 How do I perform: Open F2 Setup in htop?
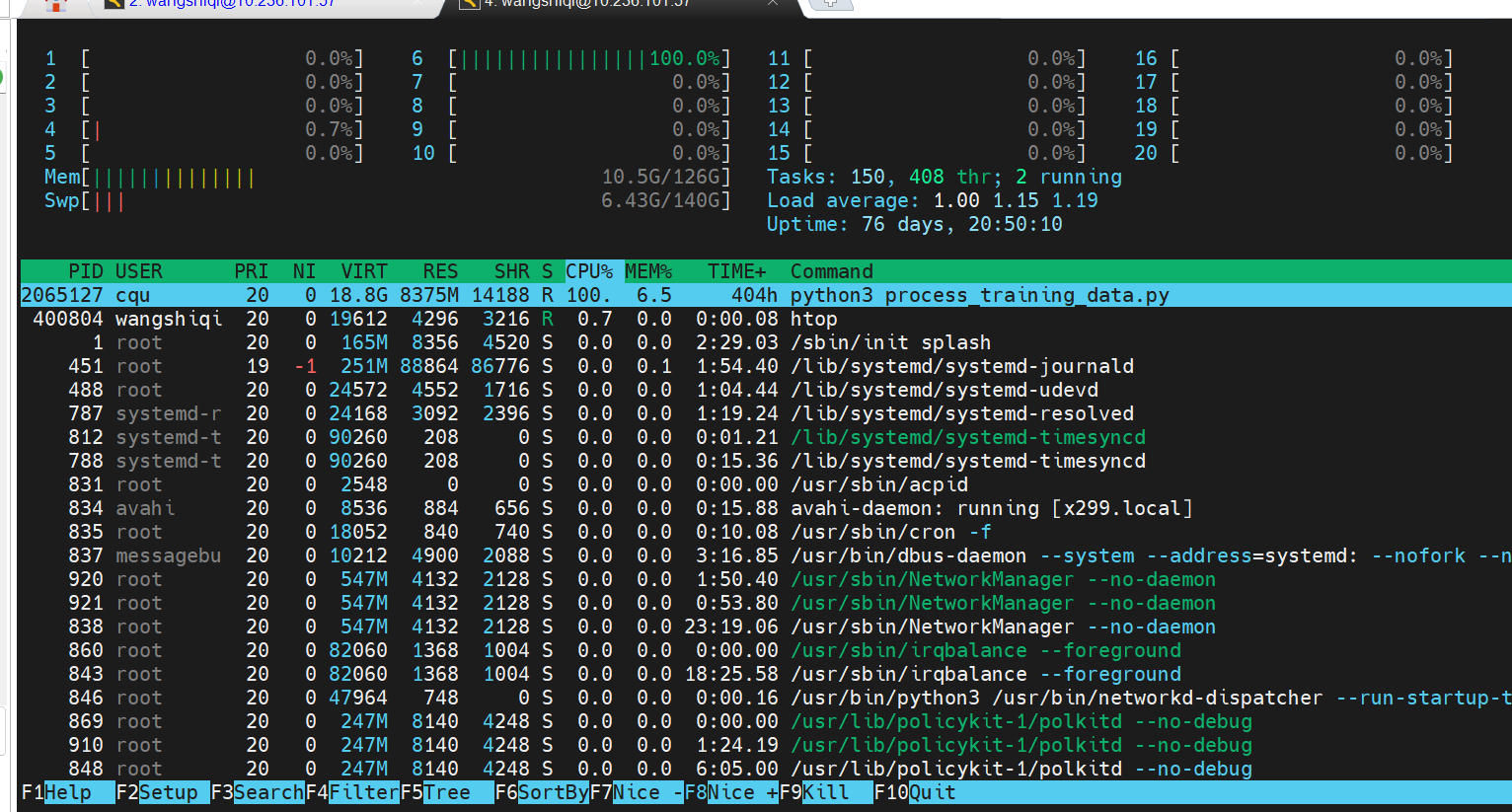163,792
